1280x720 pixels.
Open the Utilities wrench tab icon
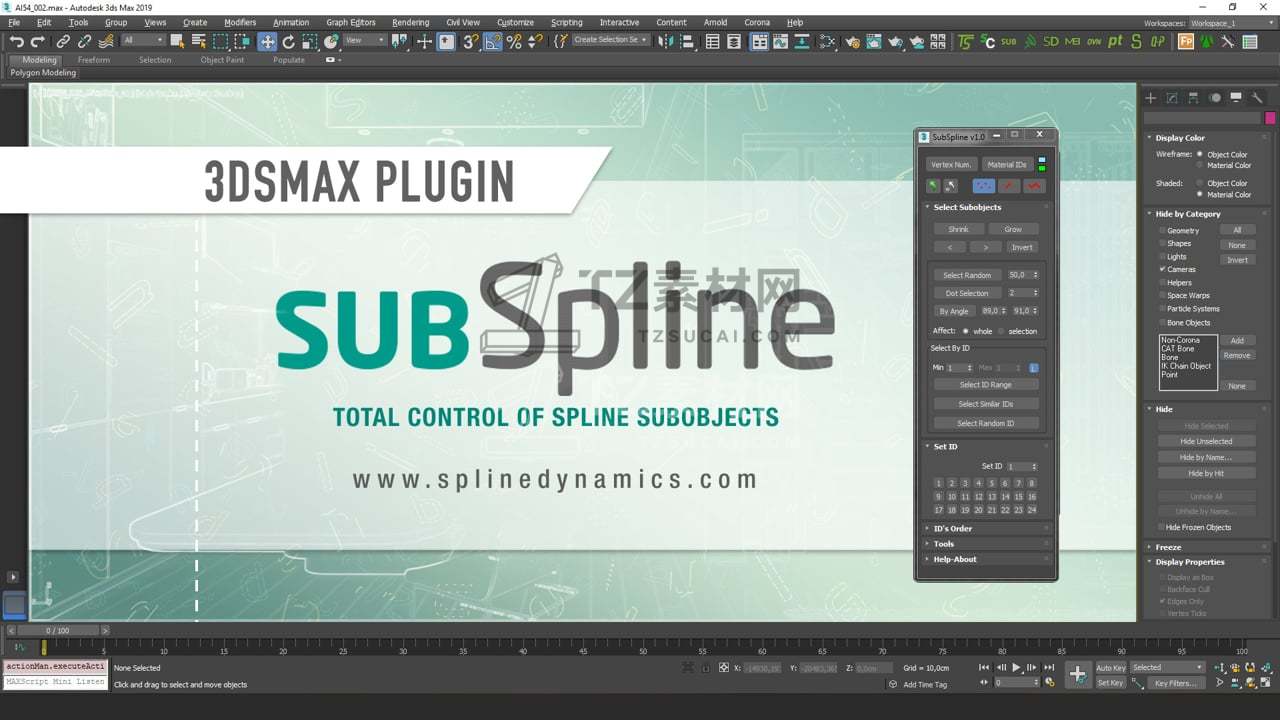click(1257, 97)
